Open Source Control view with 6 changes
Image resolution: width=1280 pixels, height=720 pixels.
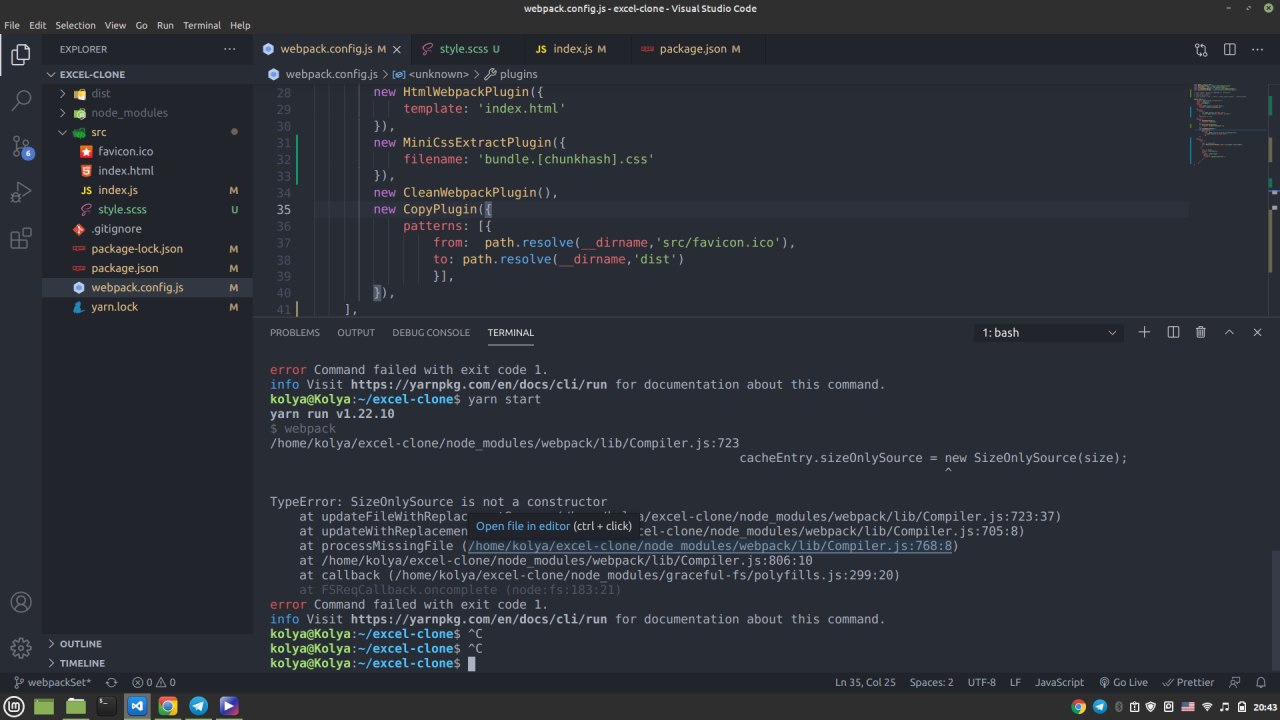click(x=21, y=147)
